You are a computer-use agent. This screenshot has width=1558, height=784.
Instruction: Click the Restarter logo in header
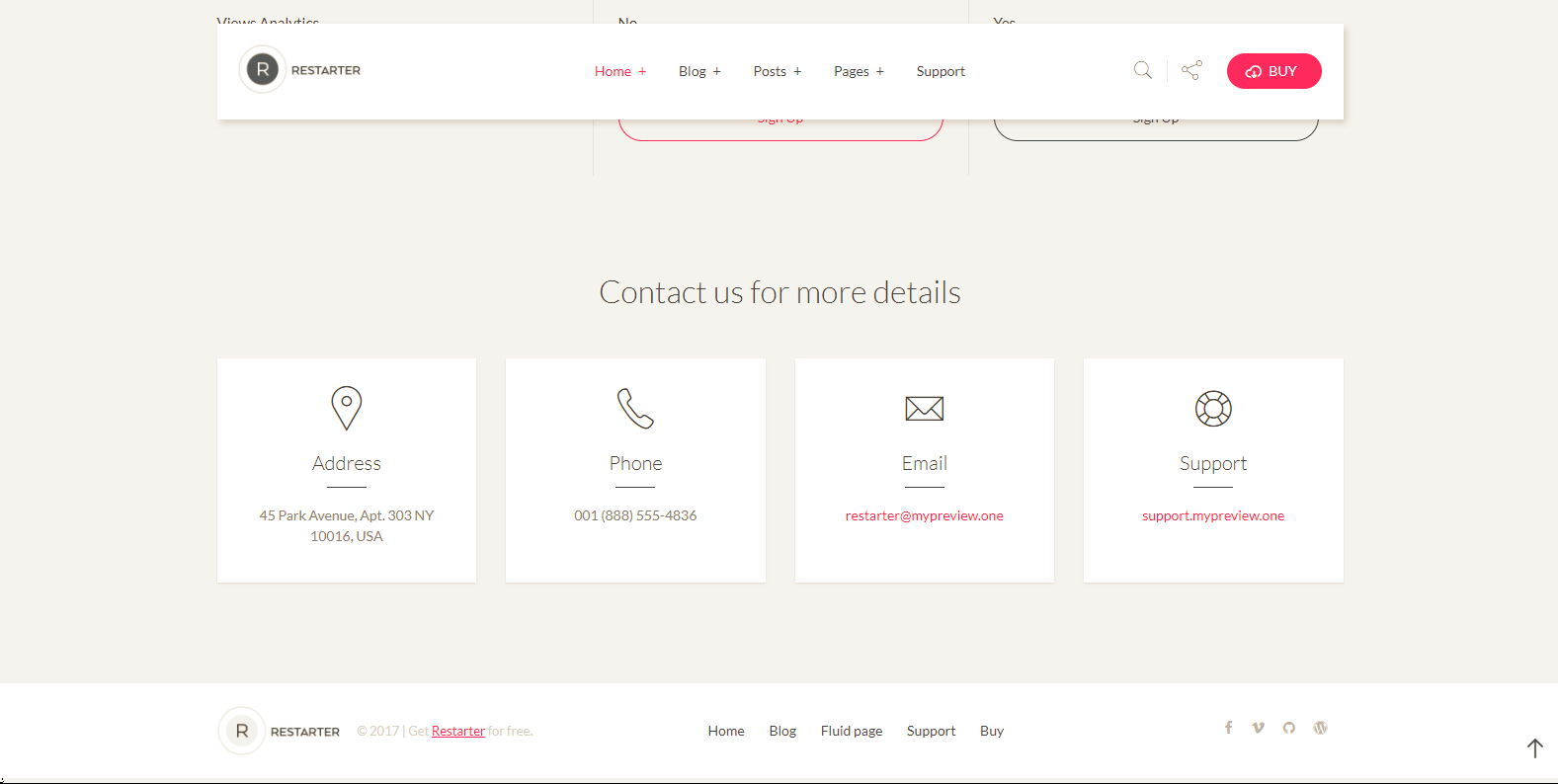[x=300, y=70]
